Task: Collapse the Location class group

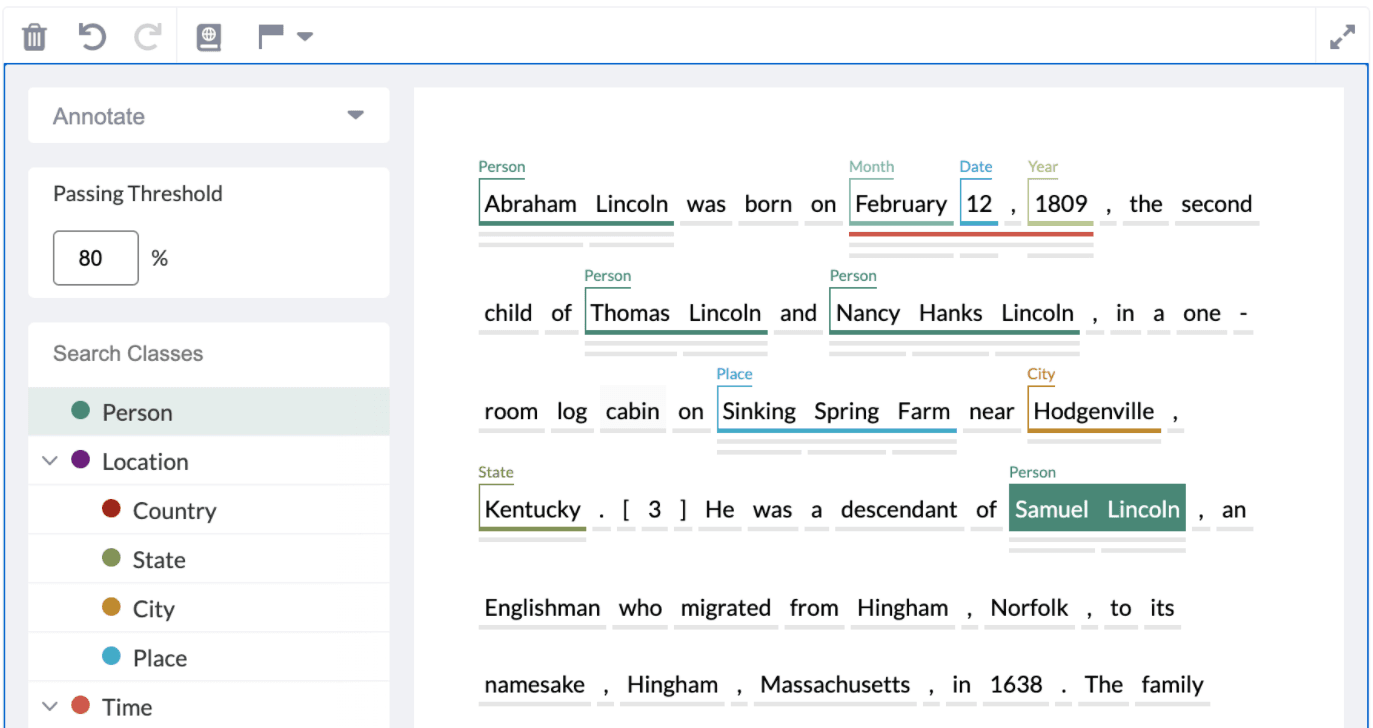Action: pos(52,460)
